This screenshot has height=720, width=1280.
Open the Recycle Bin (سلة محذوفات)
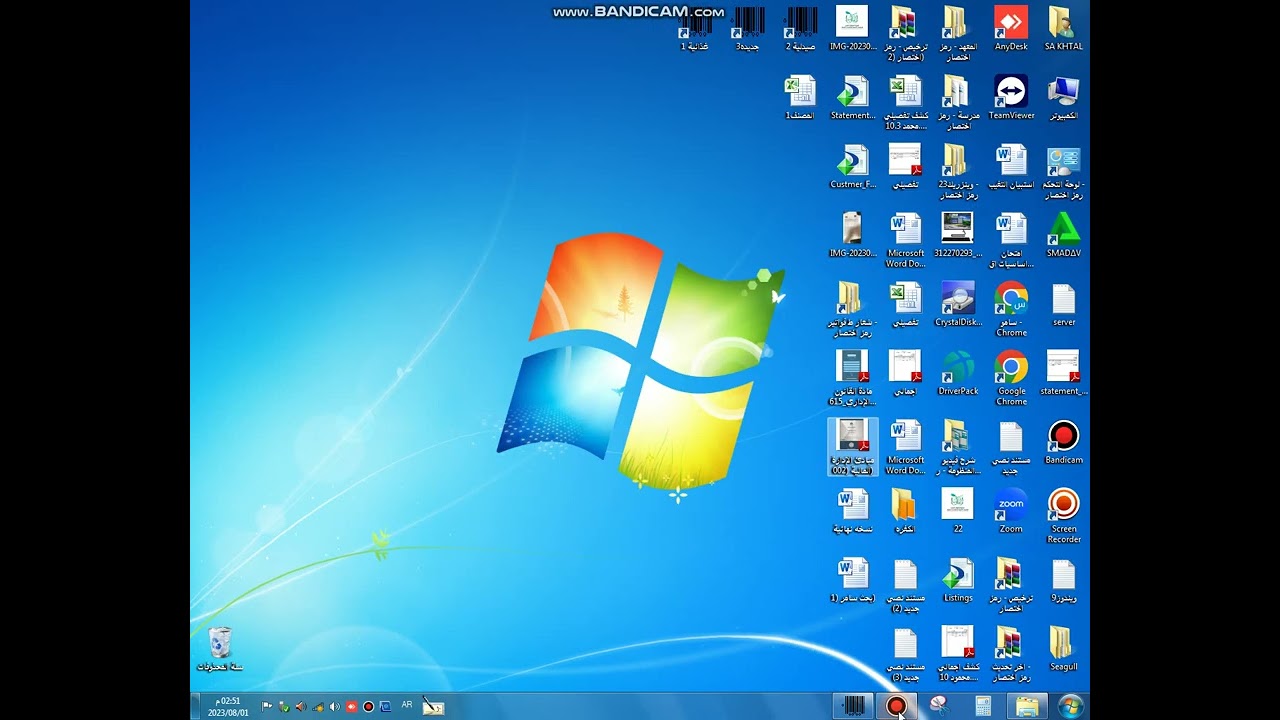[x=220, y=650]
